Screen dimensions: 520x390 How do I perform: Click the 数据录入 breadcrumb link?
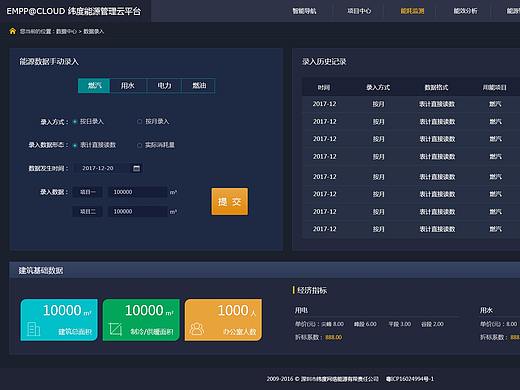[94, 31]
